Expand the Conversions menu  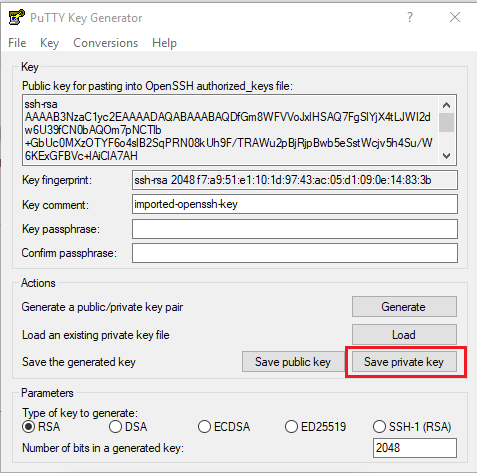[x=105, y=43]
